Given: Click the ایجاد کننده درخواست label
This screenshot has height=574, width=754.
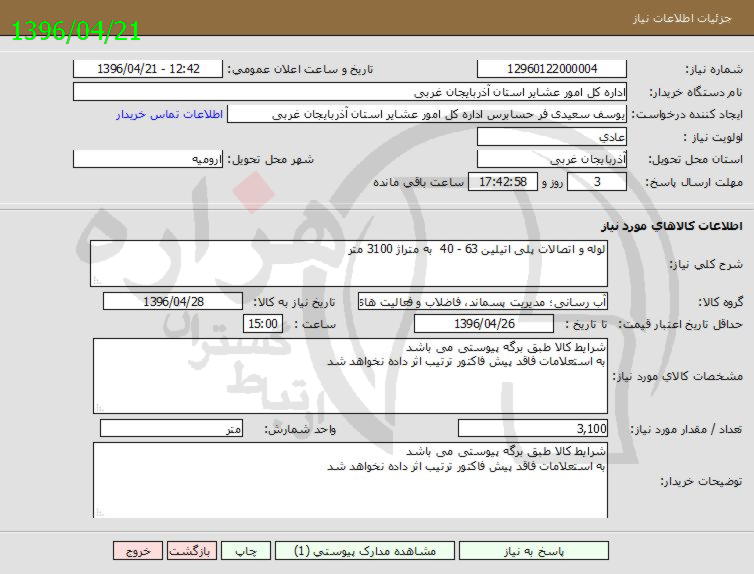Looking at the screenshot, I should [687, 115].
